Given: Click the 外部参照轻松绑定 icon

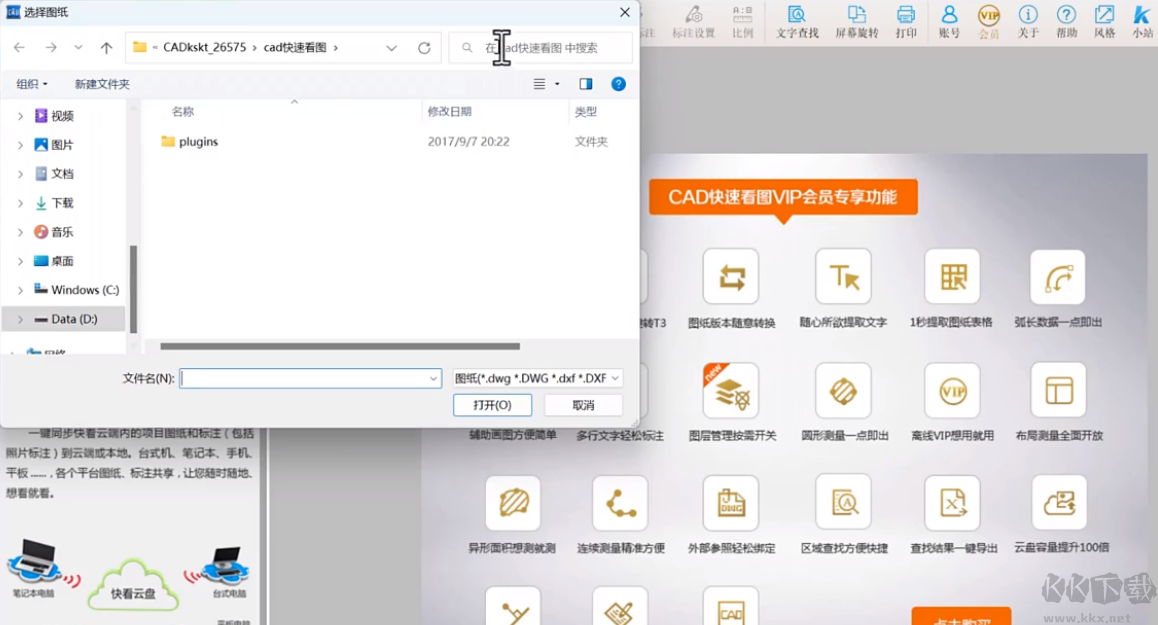Looking at the screenshot, I should pos(731,503).
